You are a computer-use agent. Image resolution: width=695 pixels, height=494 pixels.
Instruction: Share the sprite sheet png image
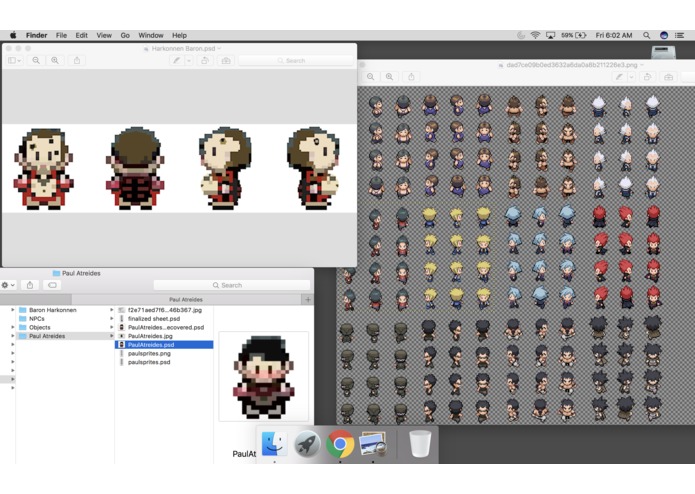coord(411,77)
